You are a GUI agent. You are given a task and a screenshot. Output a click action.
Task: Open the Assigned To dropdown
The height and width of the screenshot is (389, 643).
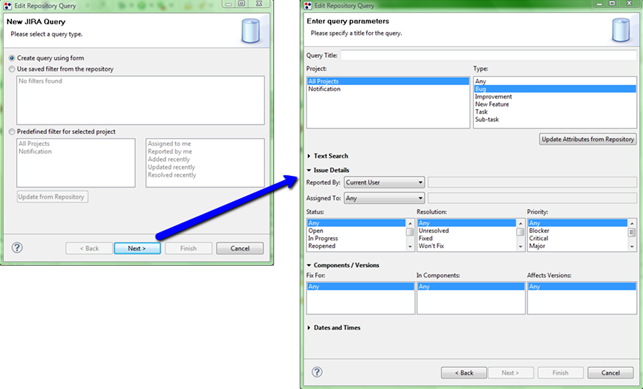tap(384, 198)
